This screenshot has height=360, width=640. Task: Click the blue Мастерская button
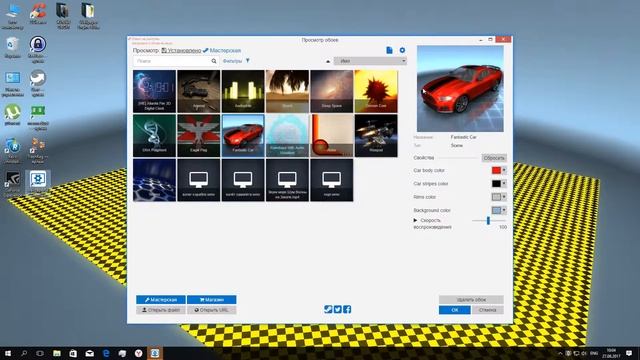coord(161,300)
